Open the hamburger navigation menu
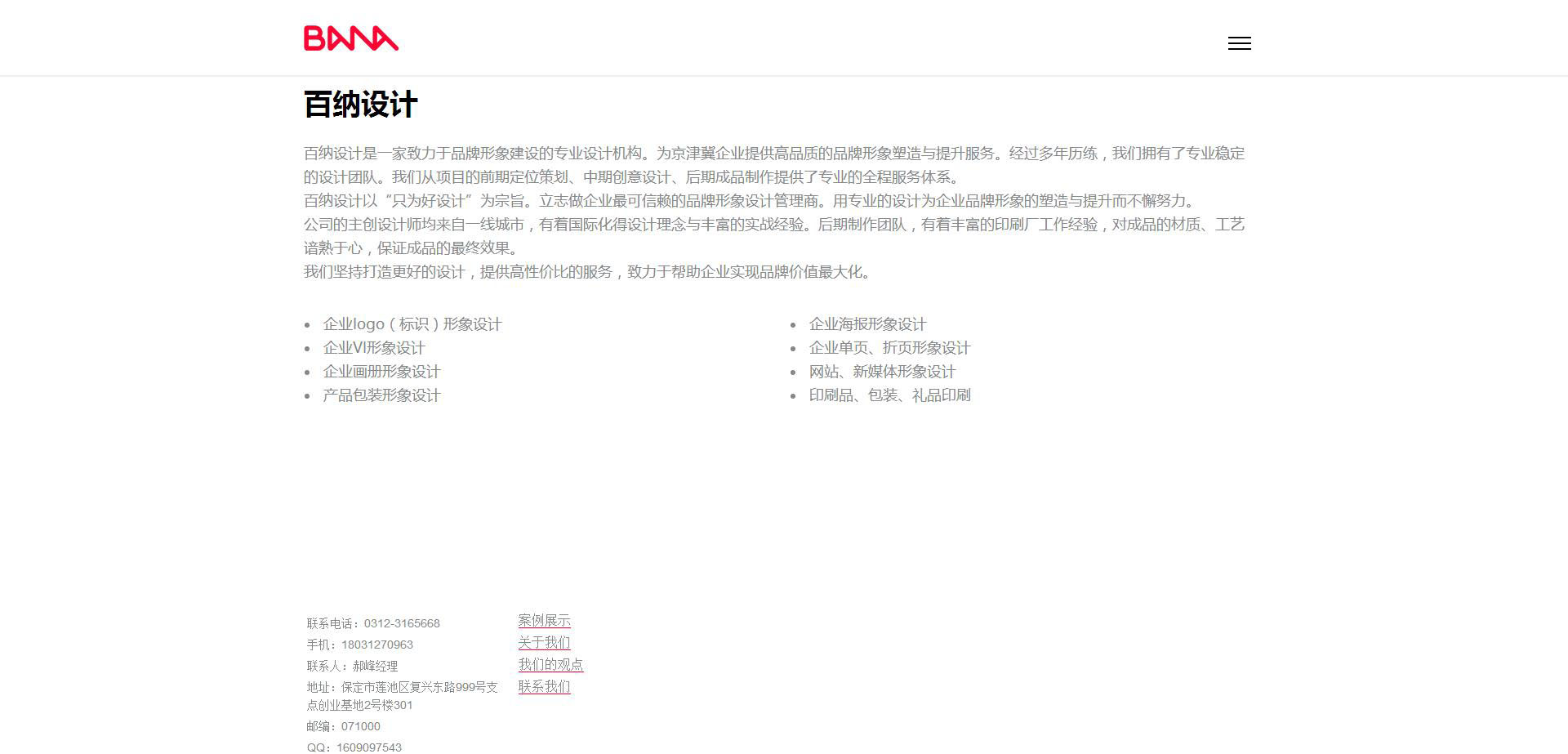Screen dimensions: 1568x754 point(1239,43)
